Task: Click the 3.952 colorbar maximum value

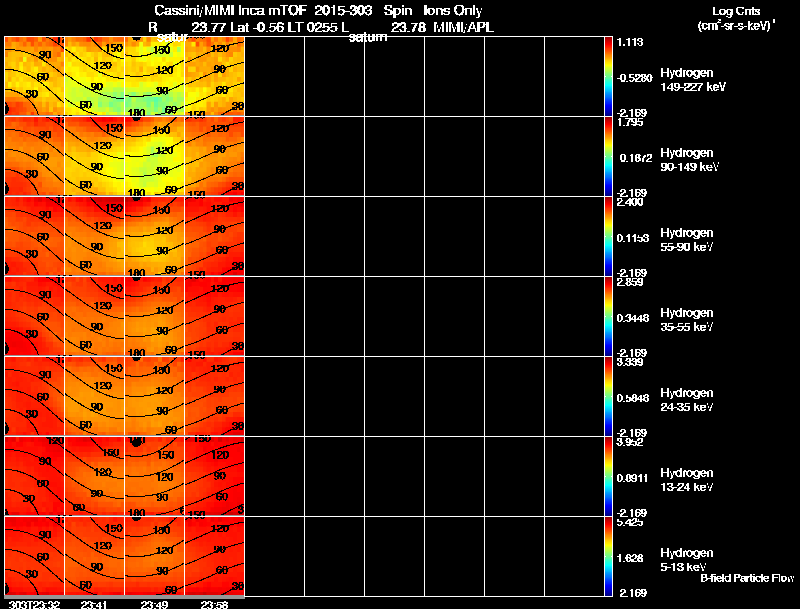Action: point(630,442)
